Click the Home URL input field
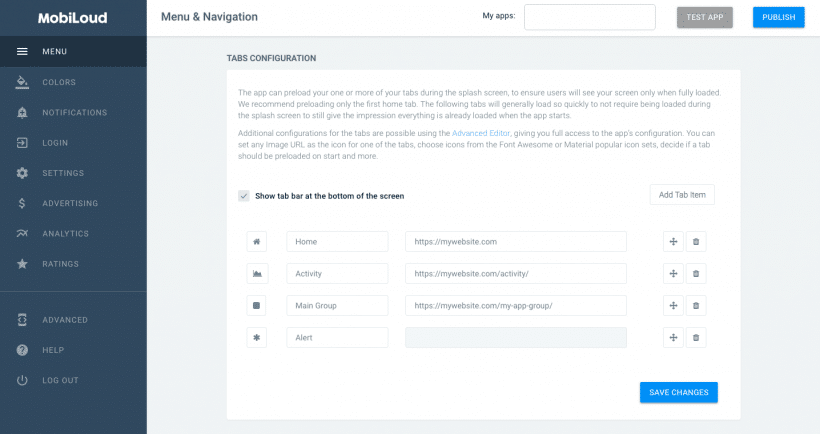820x434 pixels. pyautogui.click(x=515, y=242)
